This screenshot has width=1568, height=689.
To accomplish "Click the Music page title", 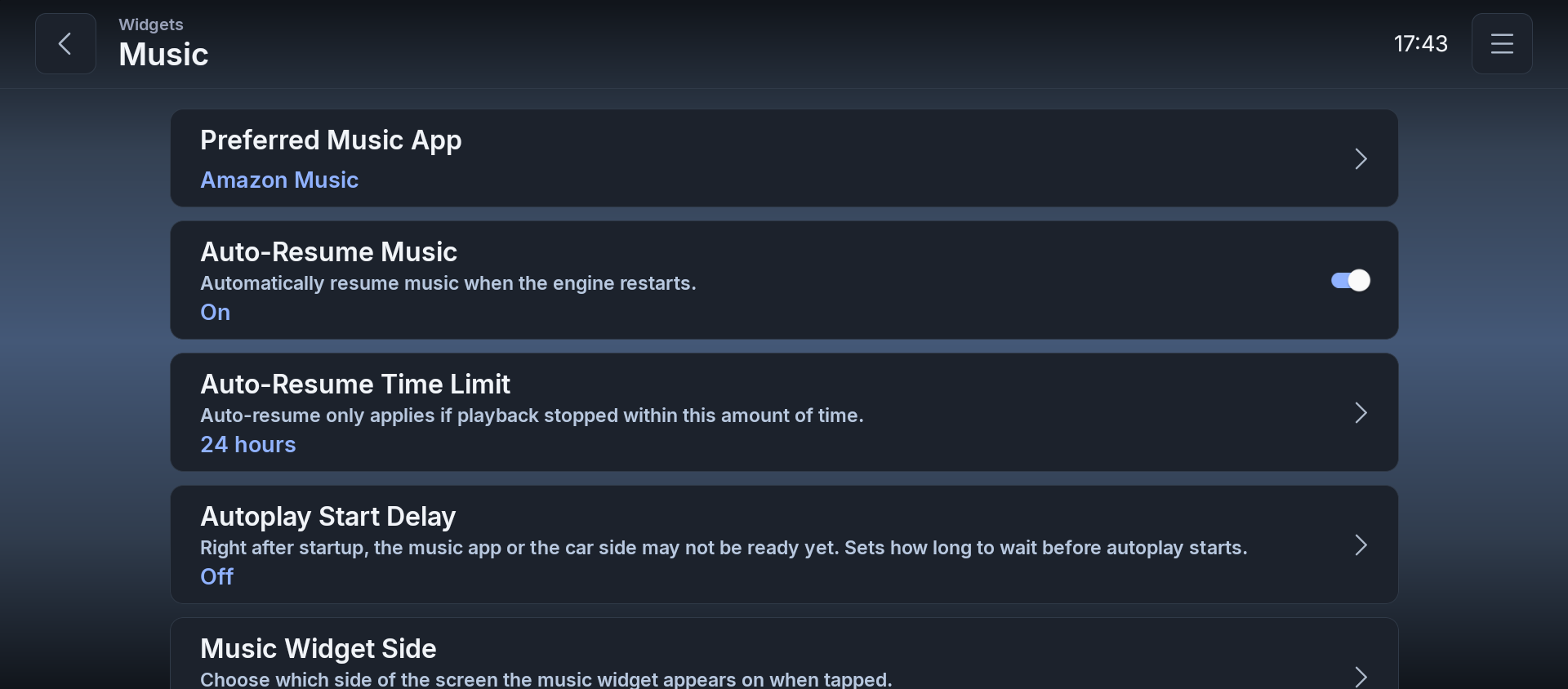I will 163,55.
